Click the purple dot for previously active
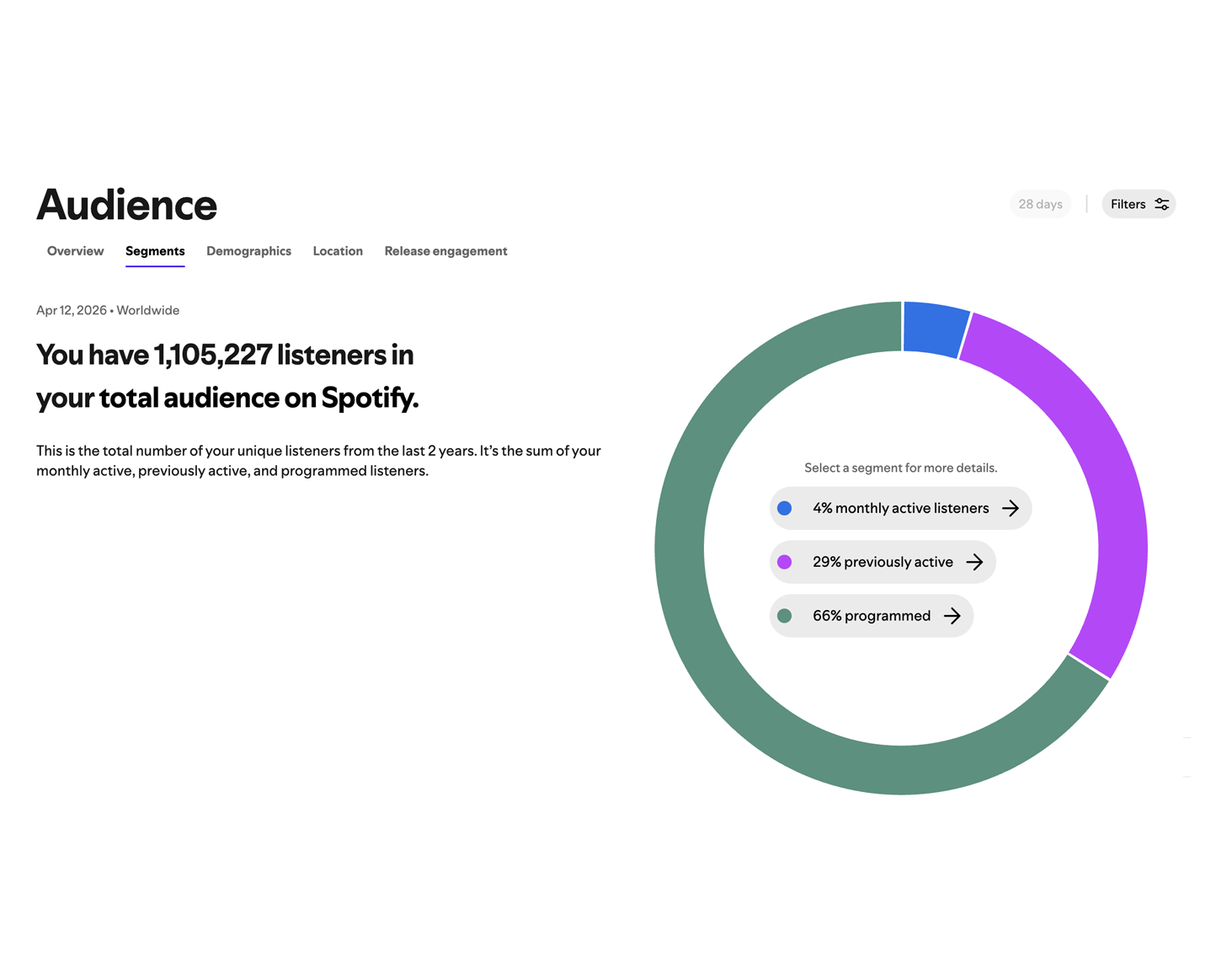1232x963 pixels. [x=785, y=562]
